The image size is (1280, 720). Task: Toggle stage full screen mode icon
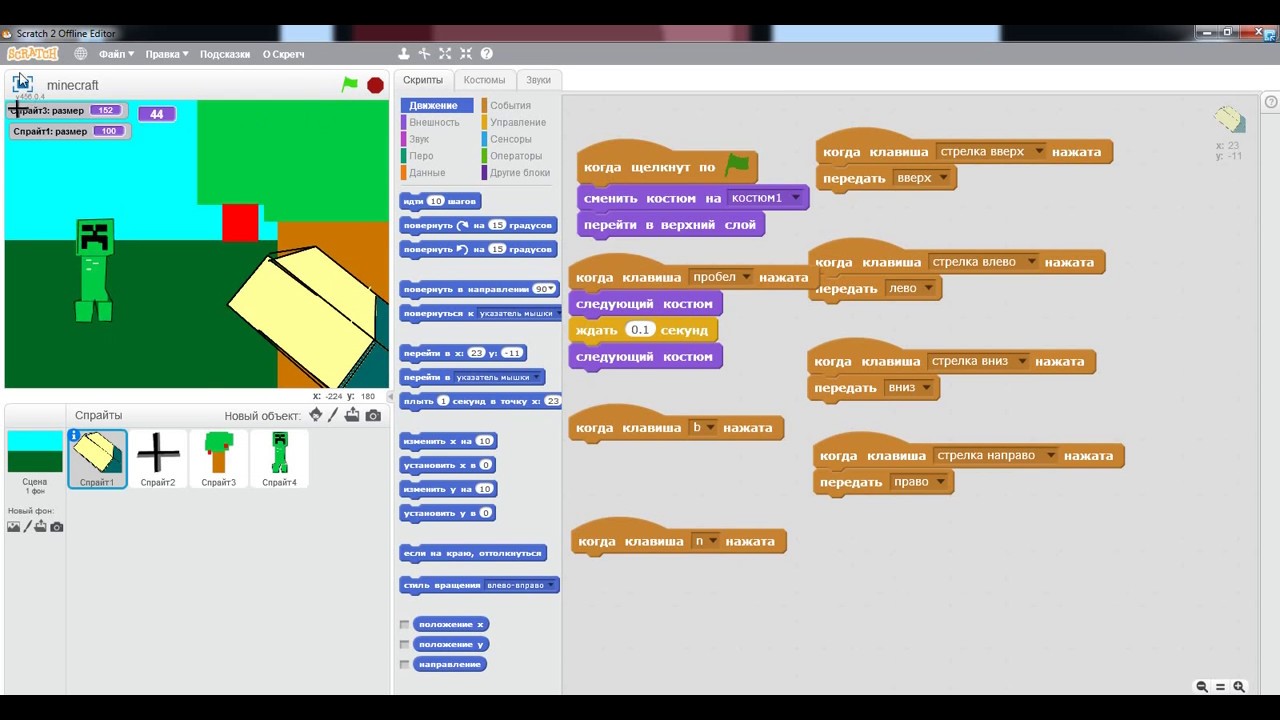pos(22,83)
